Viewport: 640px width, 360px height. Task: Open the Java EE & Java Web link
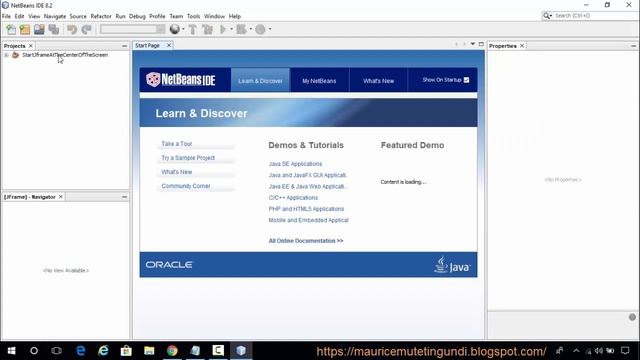coord(308,186)
